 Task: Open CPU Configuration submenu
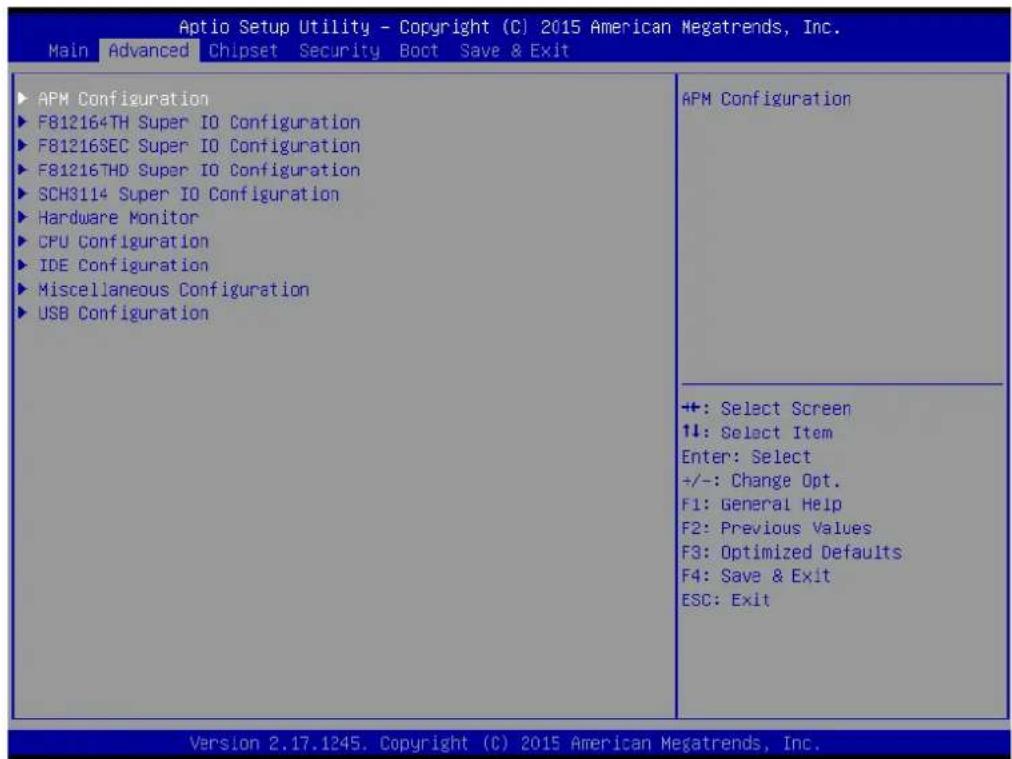[123, 241]
